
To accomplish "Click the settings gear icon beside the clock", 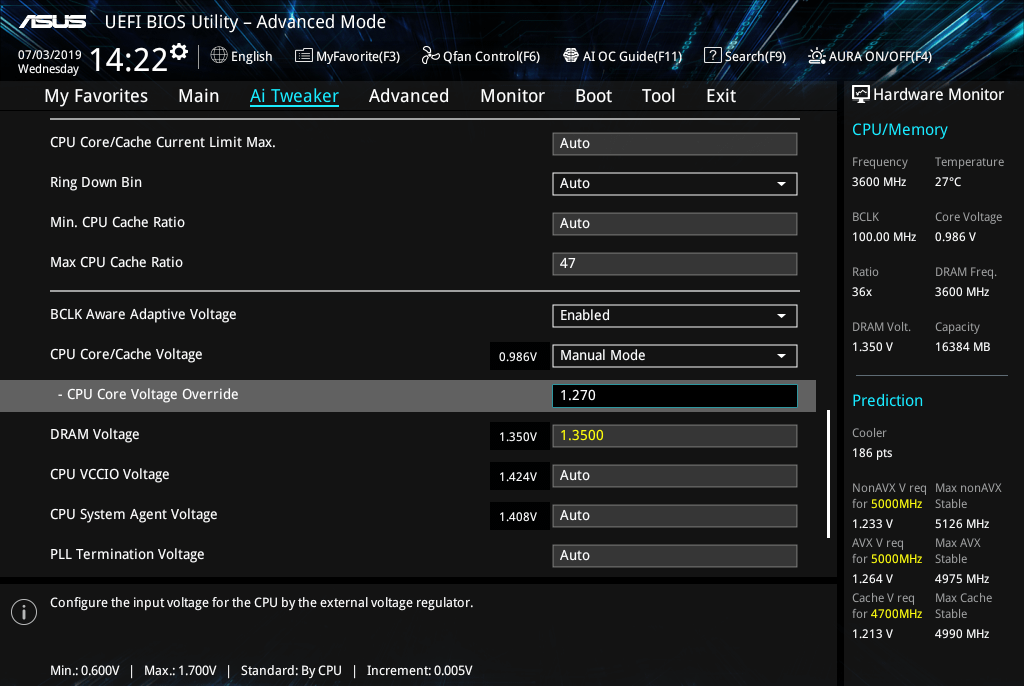I will [x=179, y=52].
